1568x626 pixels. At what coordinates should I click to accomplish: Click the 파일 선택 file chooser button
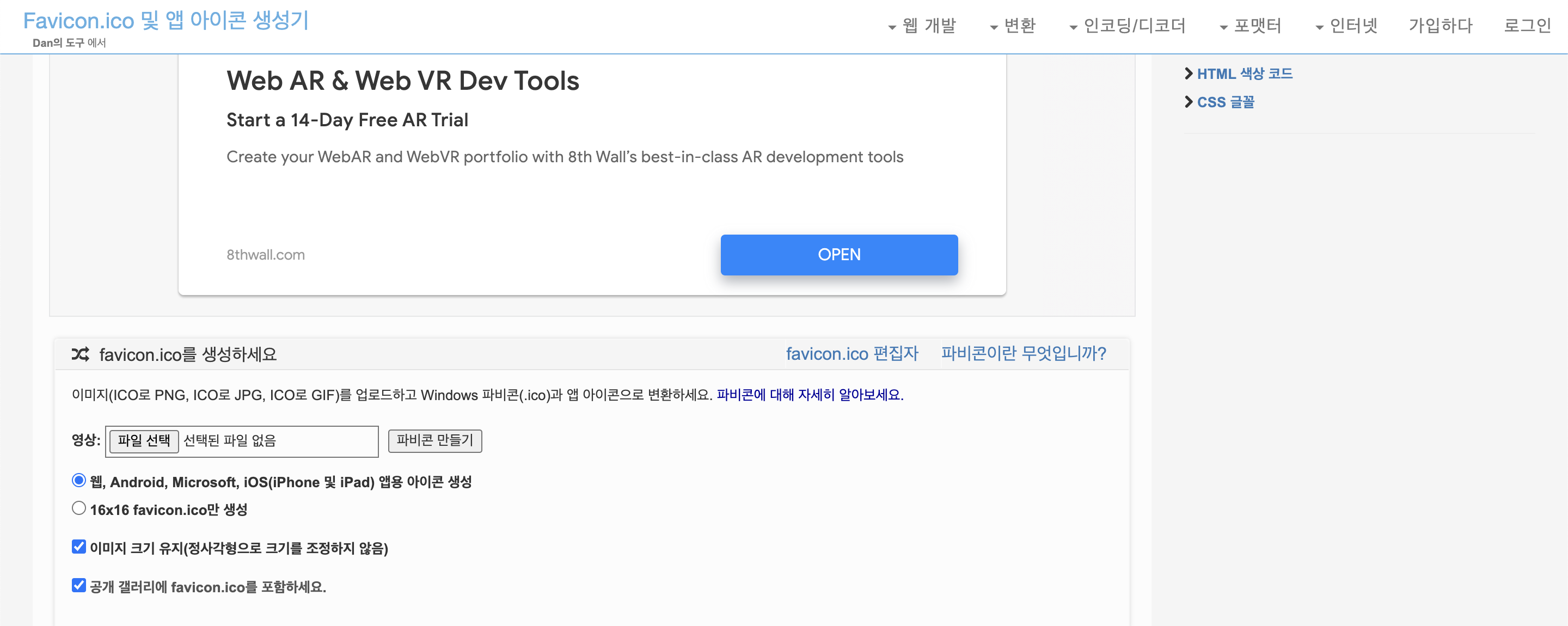144,440
